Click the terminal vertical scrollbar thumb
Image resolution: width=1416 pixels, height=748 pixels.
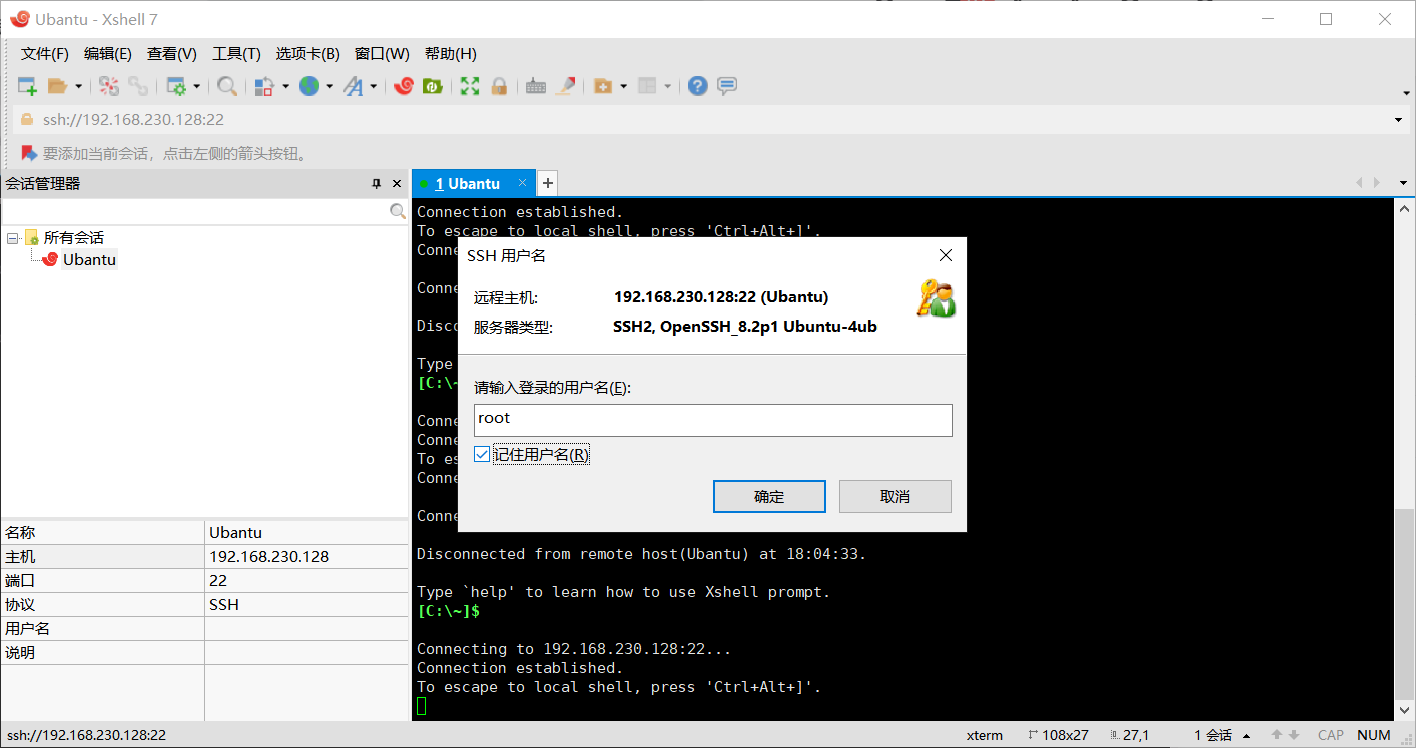pyautogui.click(x=1405, y=605)
